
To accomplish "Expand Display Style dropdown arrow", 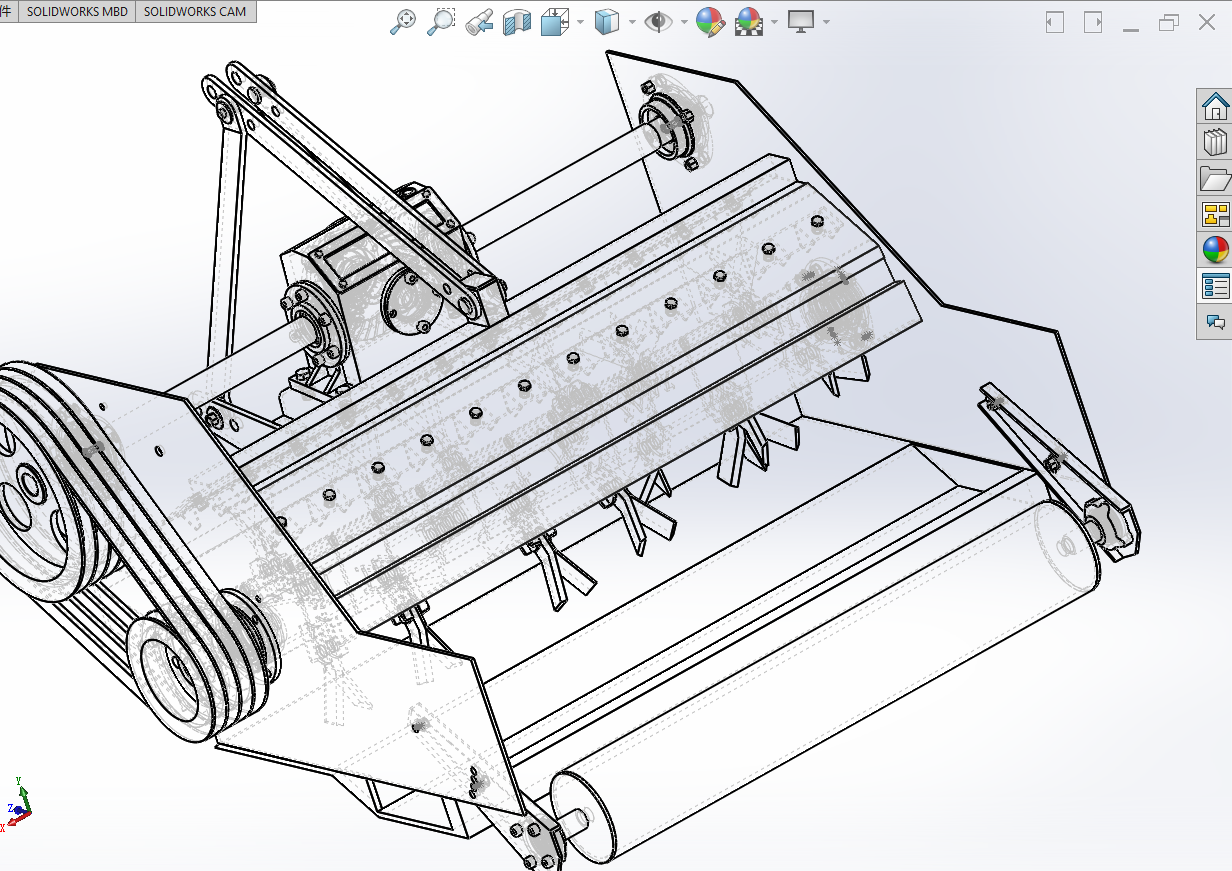I will pyautogui.click(x=632, y=22).
